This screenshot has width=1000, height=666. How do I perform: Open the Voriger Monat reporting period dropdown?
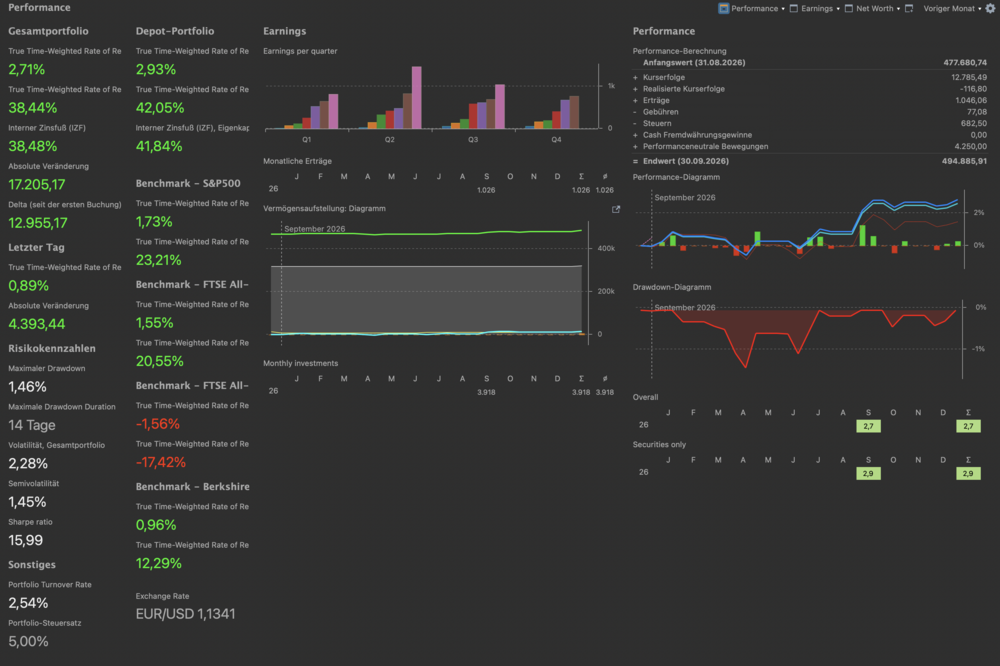pyautogui.click(x=952, y=8)
